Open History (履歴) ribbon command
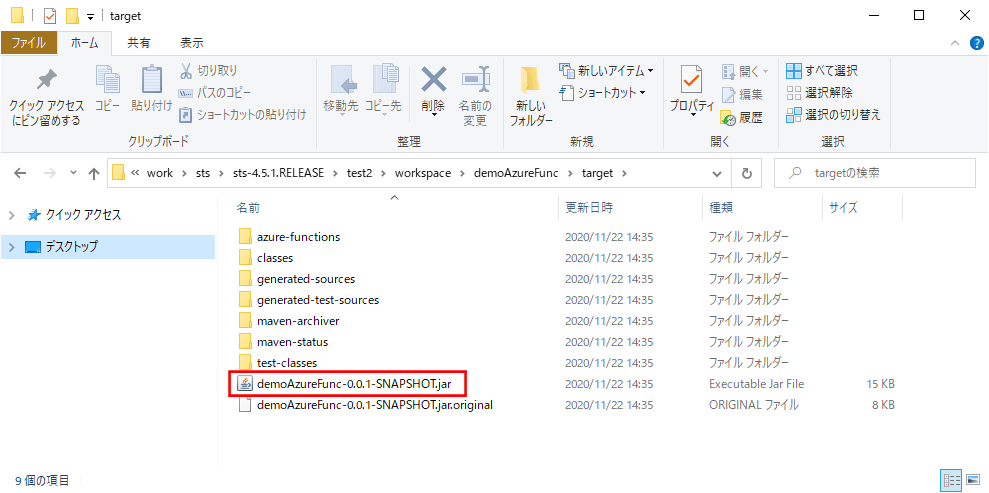 click(742, 117)
